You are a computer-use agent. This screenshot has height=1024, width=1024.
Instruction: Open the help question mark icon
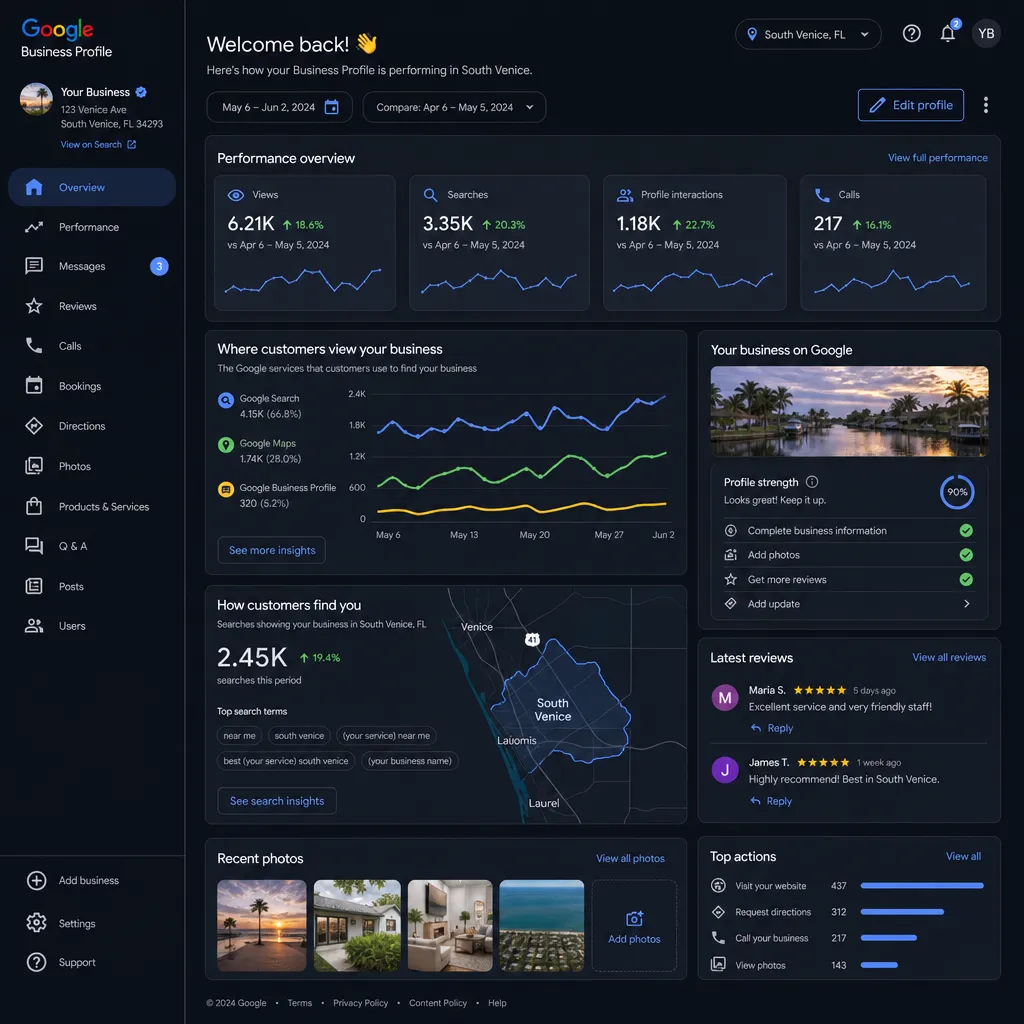click(x=911, y=33)
